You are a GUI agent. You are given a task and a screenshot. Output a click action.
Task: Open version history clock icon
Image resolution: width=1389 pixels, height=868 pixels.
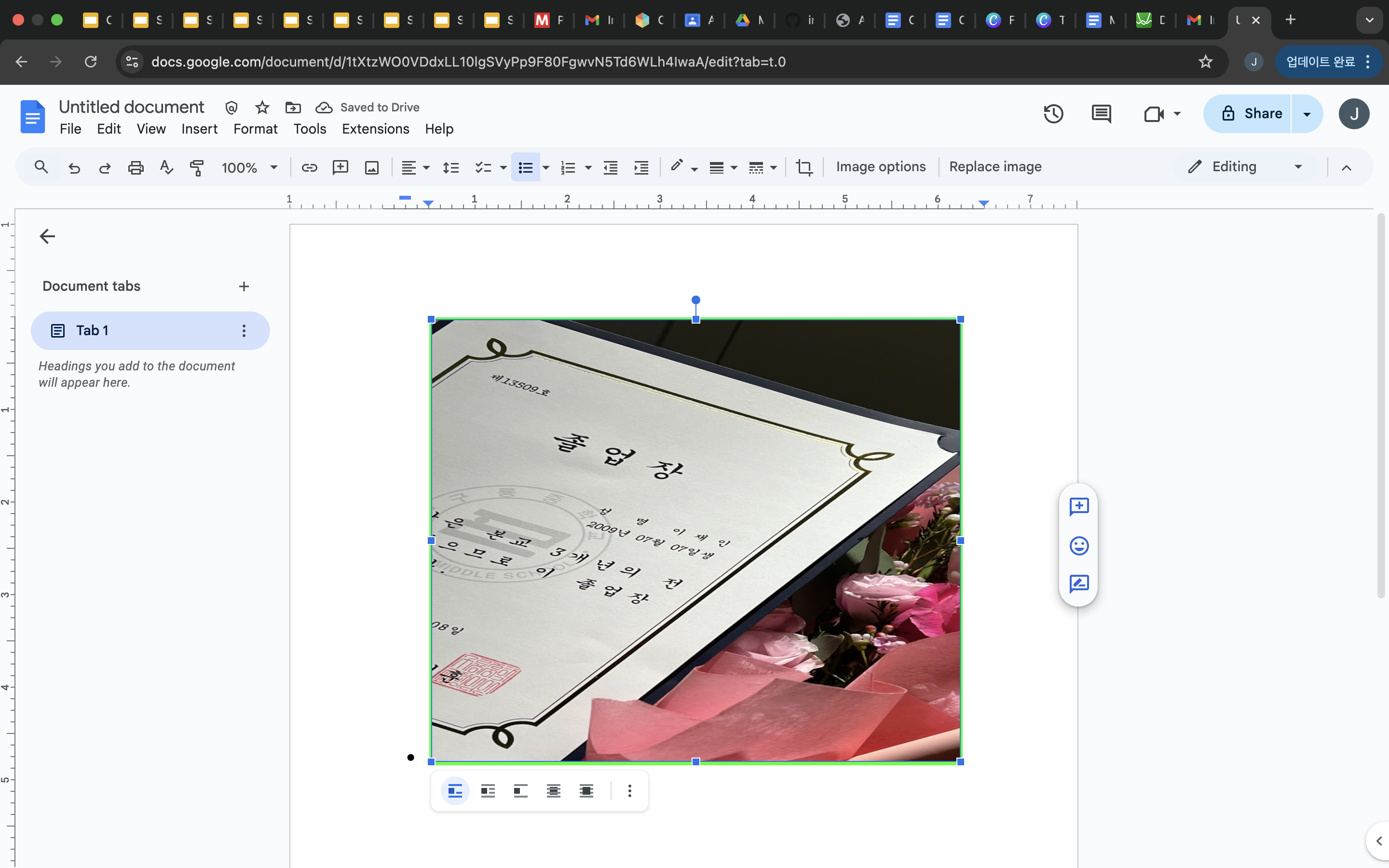pyautogui.click(x=1053, y=114)
